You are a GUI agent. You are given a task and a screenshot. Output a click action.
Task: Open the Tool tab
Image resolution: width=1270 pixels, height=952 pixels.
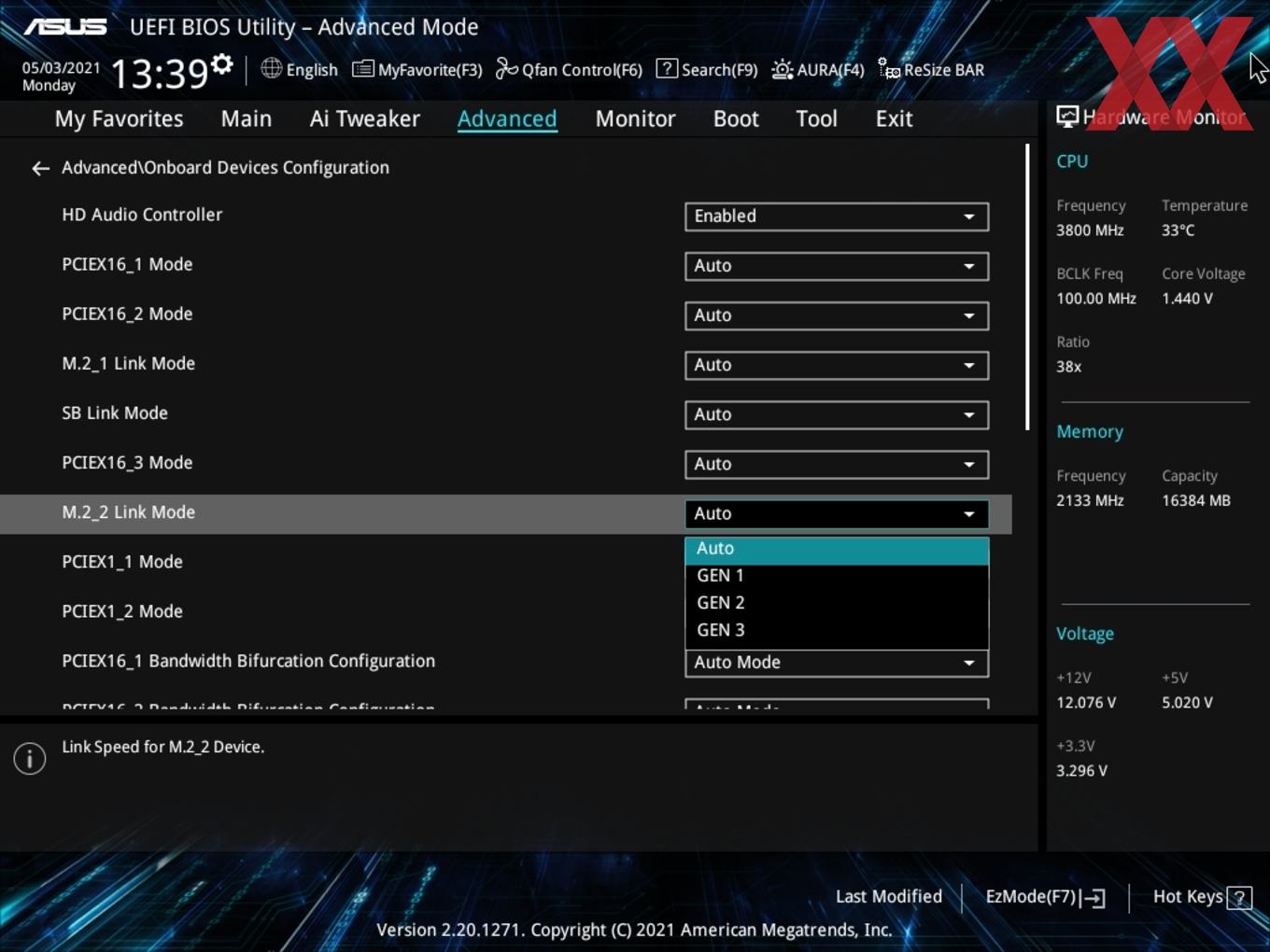click(x=816, y=119)
